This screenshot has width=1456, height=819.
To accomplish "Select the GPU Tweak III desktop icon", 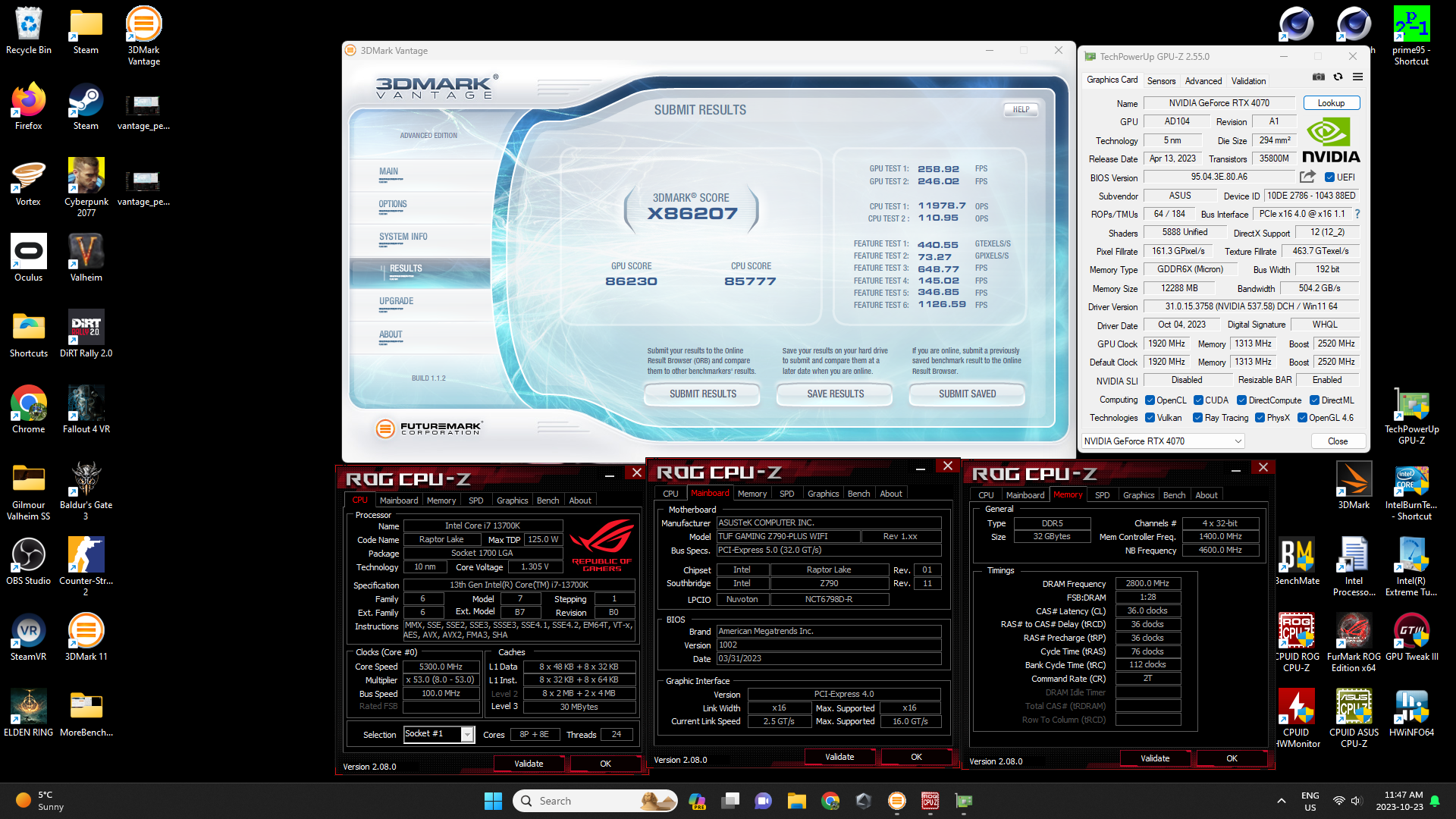I will (x=1411, y=638).
